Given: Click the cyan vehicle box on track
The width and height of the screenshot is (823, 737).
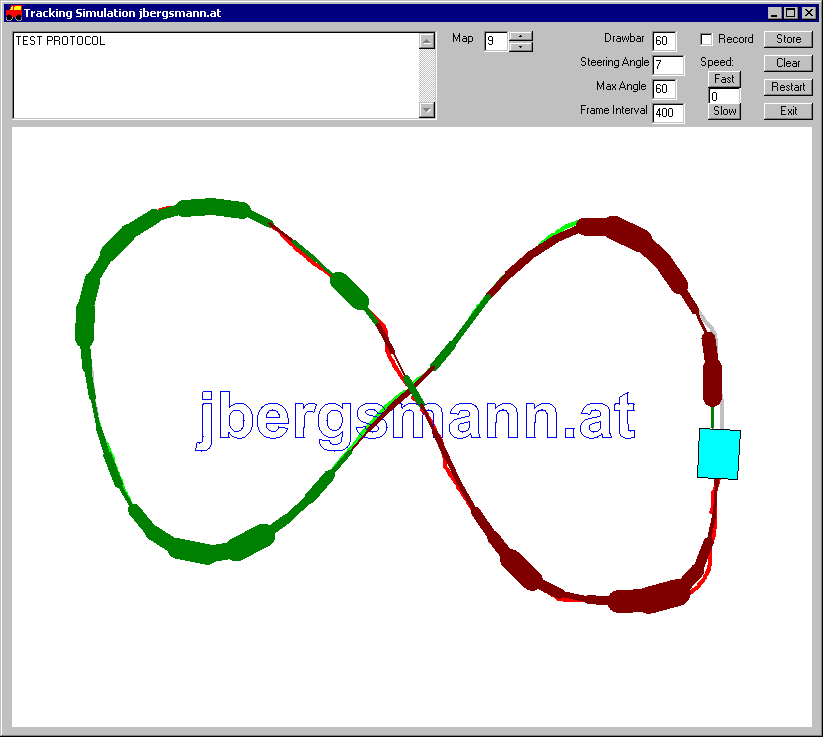Looking at the screenshot, I should [719, 454].
